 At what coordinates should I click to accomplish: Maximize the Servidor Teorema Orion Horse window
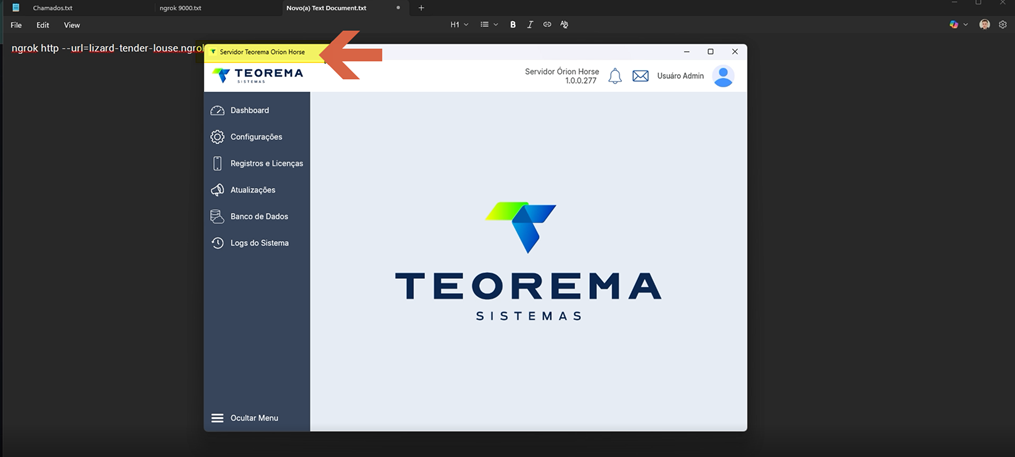point(710,52)
